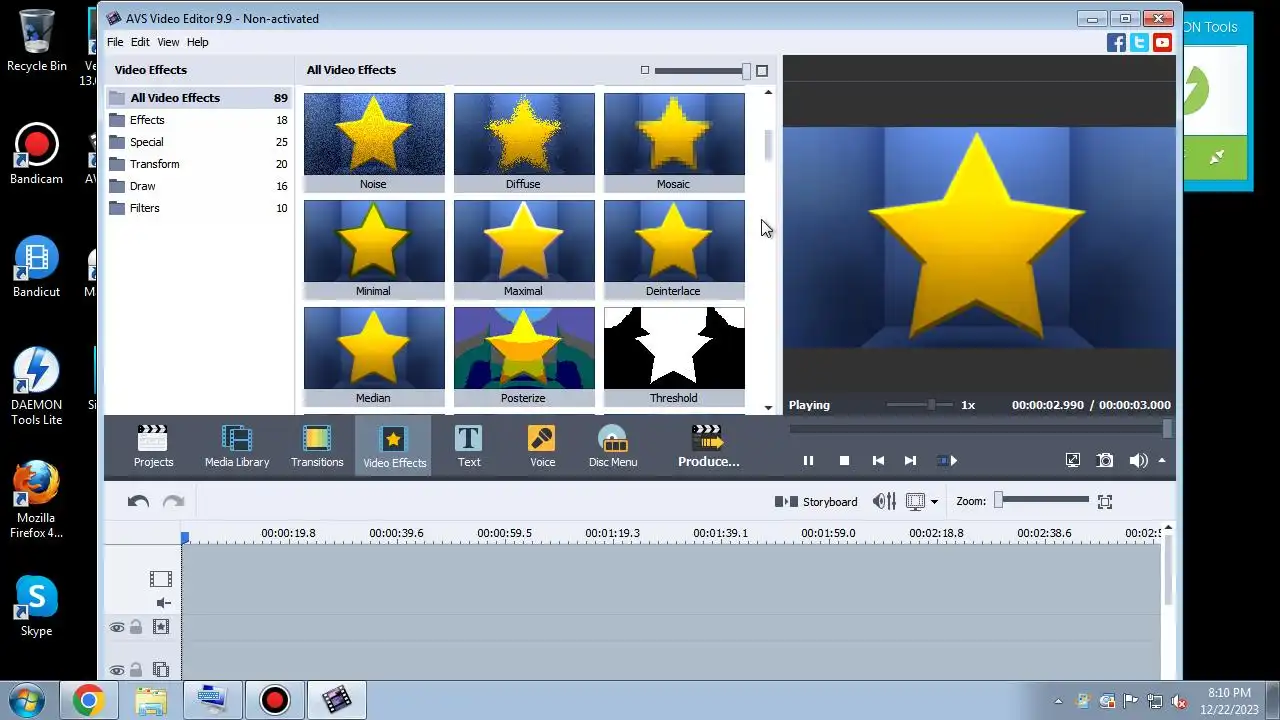The width and height of the screenshot is (1280, 720).
Task: Click the main video track icon
Action: pyautogui.click(x=160, y=579)
